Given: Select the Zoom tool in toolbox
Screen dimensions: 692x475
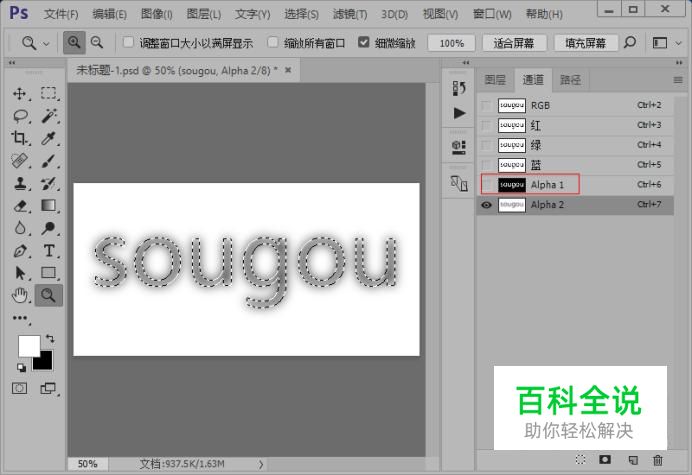Looking at the screenshot, I should point(49,295).
